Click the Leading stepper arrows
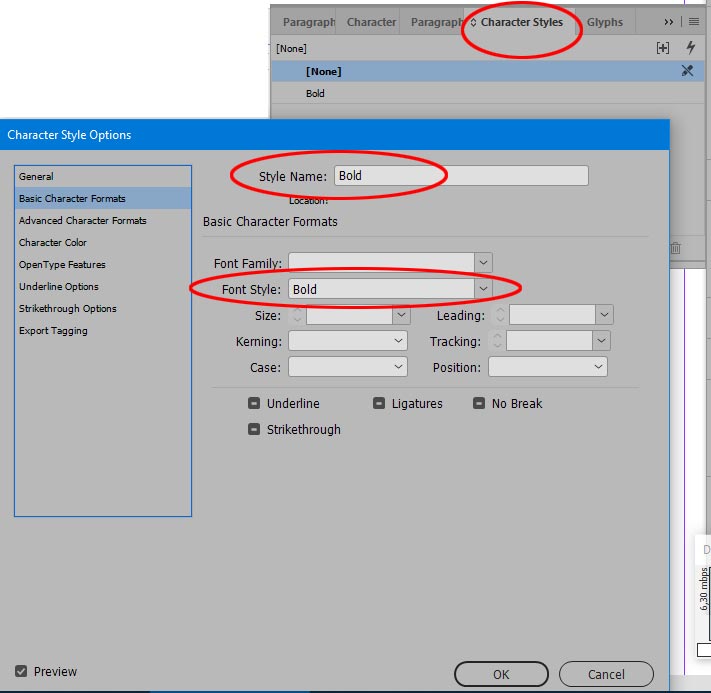The width and height of the screenshot is (711, 693). (x=500, y=315)
